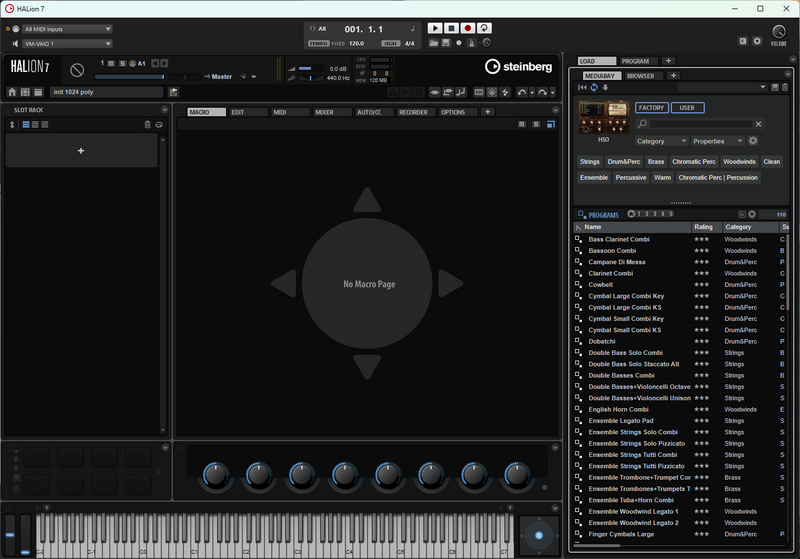Viewport: 800px width, 559px height.
Task: Select the previous program arrow
Action: pos(155,63)
